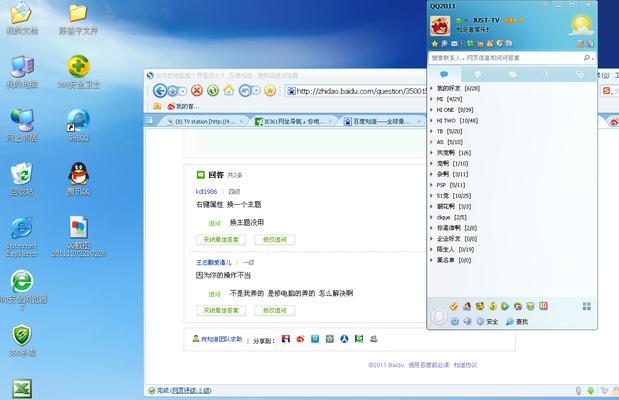Adopt the second answer as best answer

coord(221,310)
